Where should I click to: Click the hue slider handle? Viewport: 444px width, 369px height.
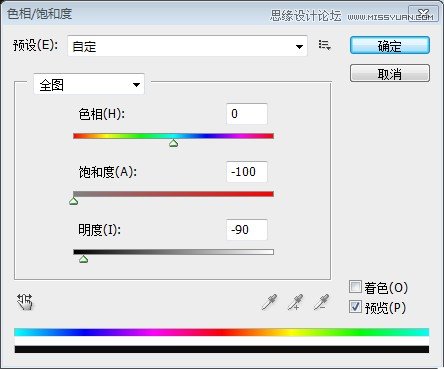(173, 143)
